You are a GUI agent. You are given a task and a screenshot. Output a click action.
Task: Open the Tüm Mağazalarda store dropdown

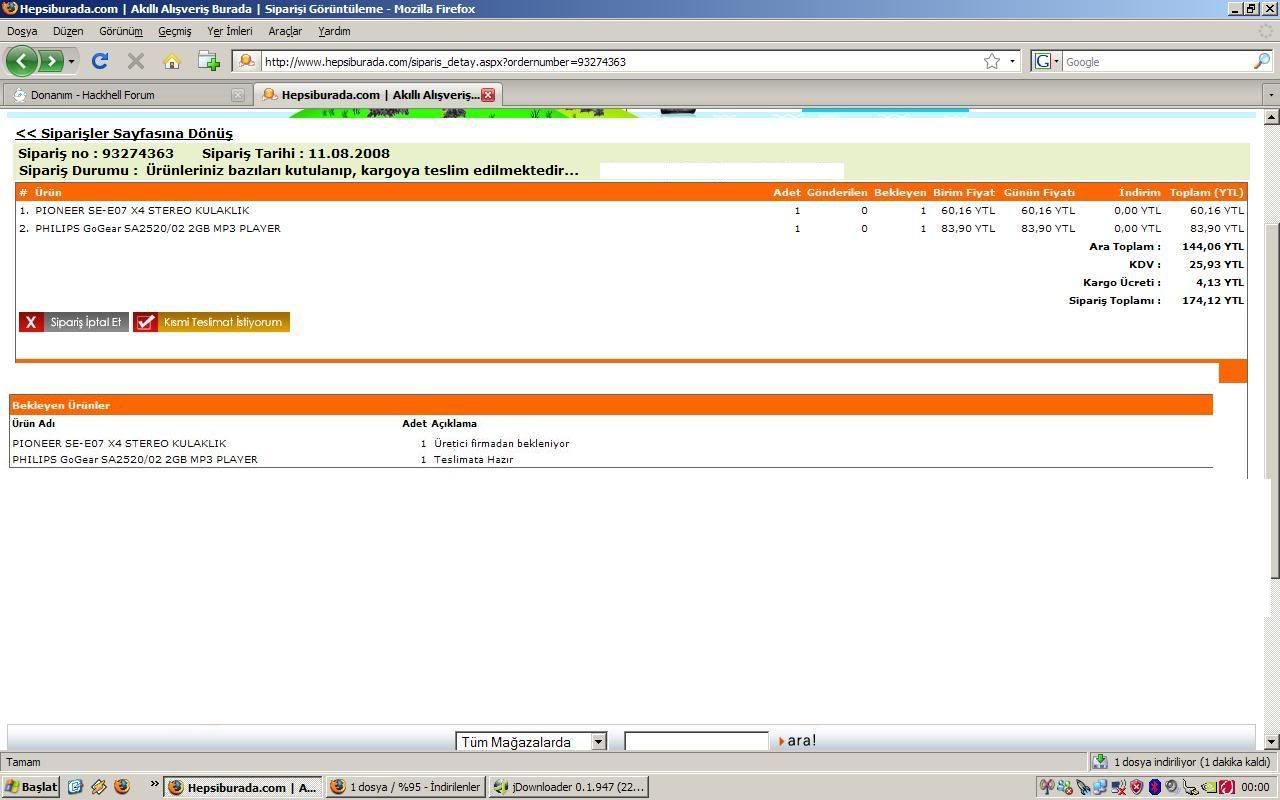pos(531,741)
